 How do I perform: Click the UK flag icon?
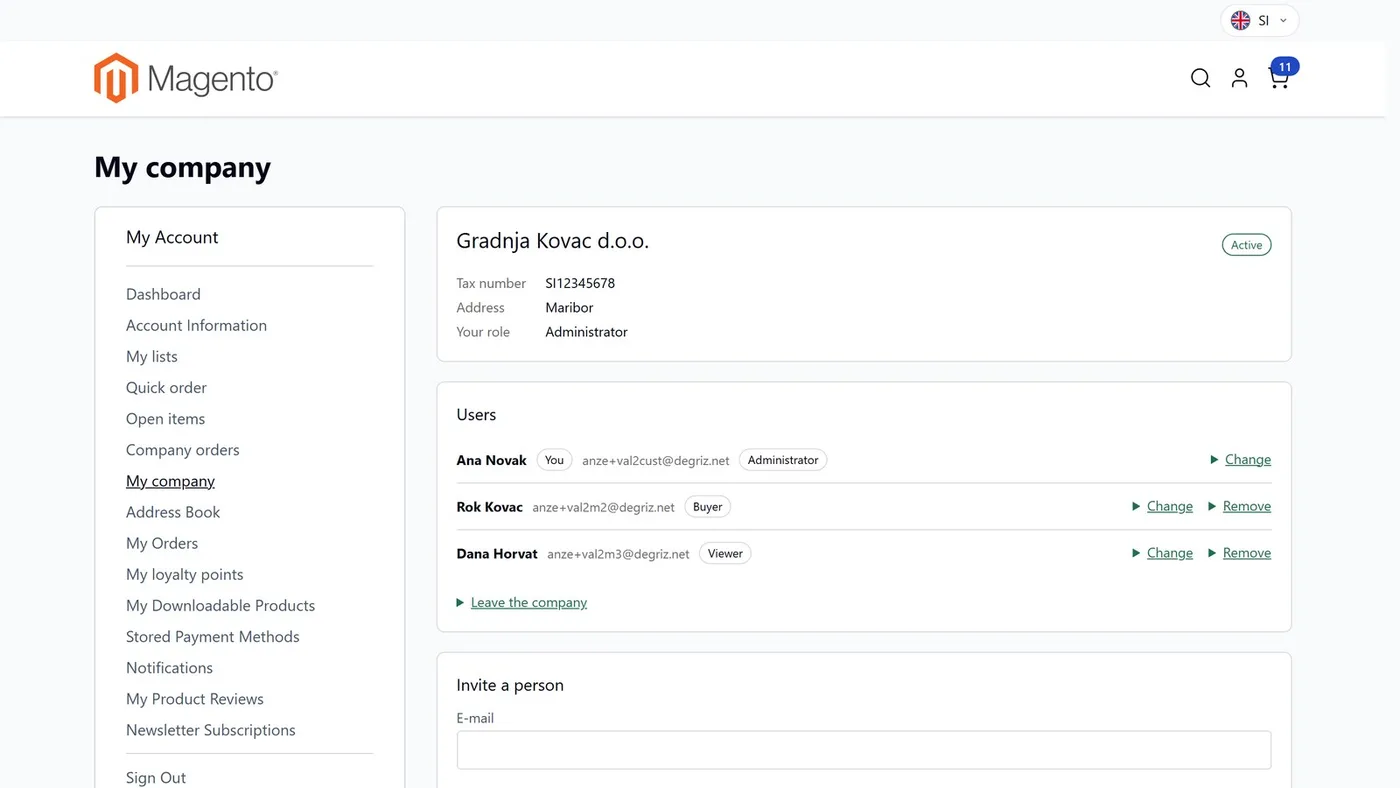tap(1240, 20)
